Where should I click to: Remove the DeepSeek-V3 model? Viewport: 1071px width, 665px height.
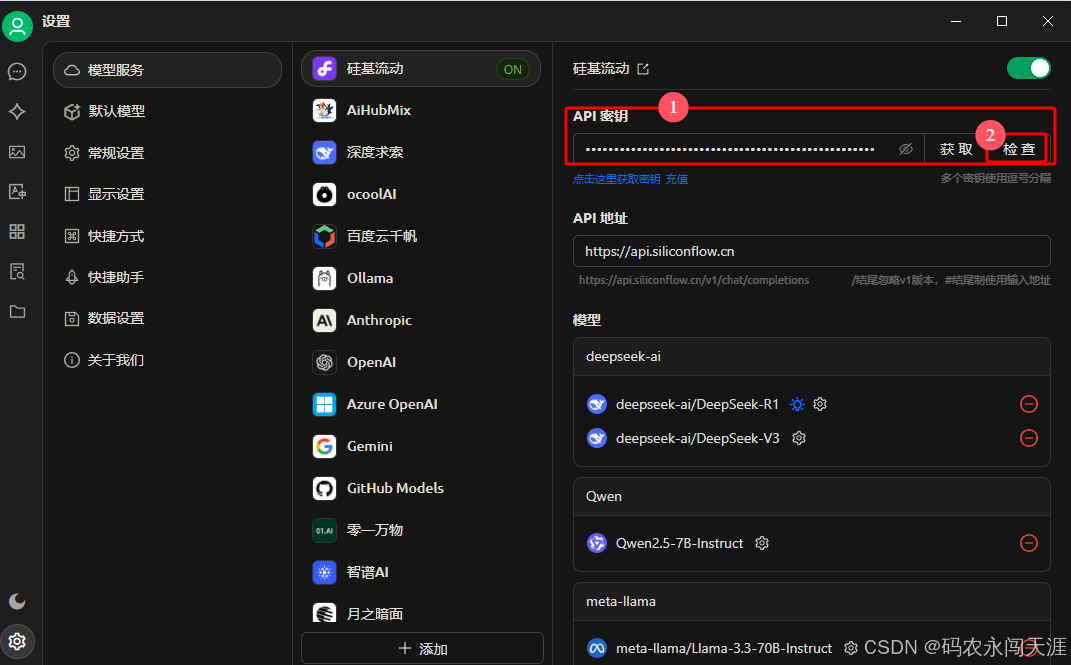tap(1029, 438)
